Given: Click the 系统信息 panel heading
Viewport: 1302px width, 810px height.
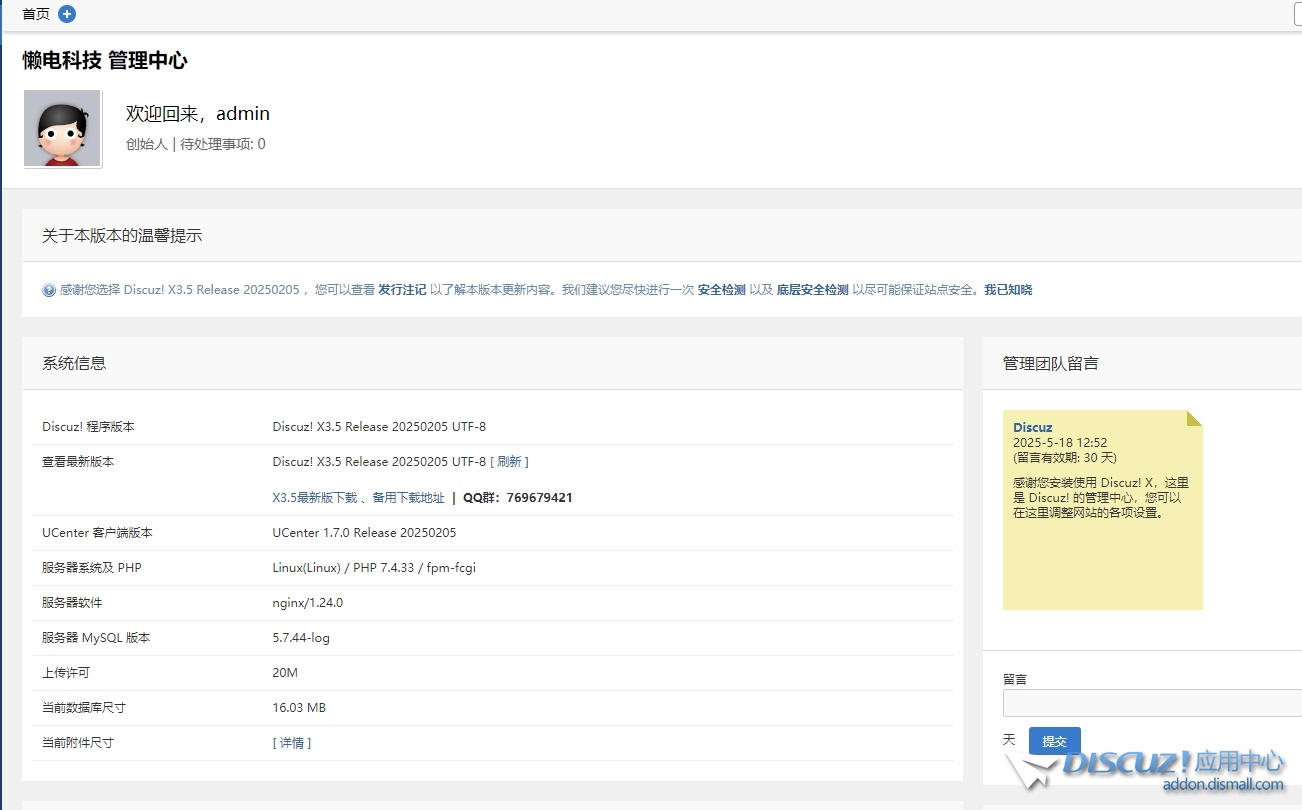Looking at the screenshot, I should coord(74,363).
